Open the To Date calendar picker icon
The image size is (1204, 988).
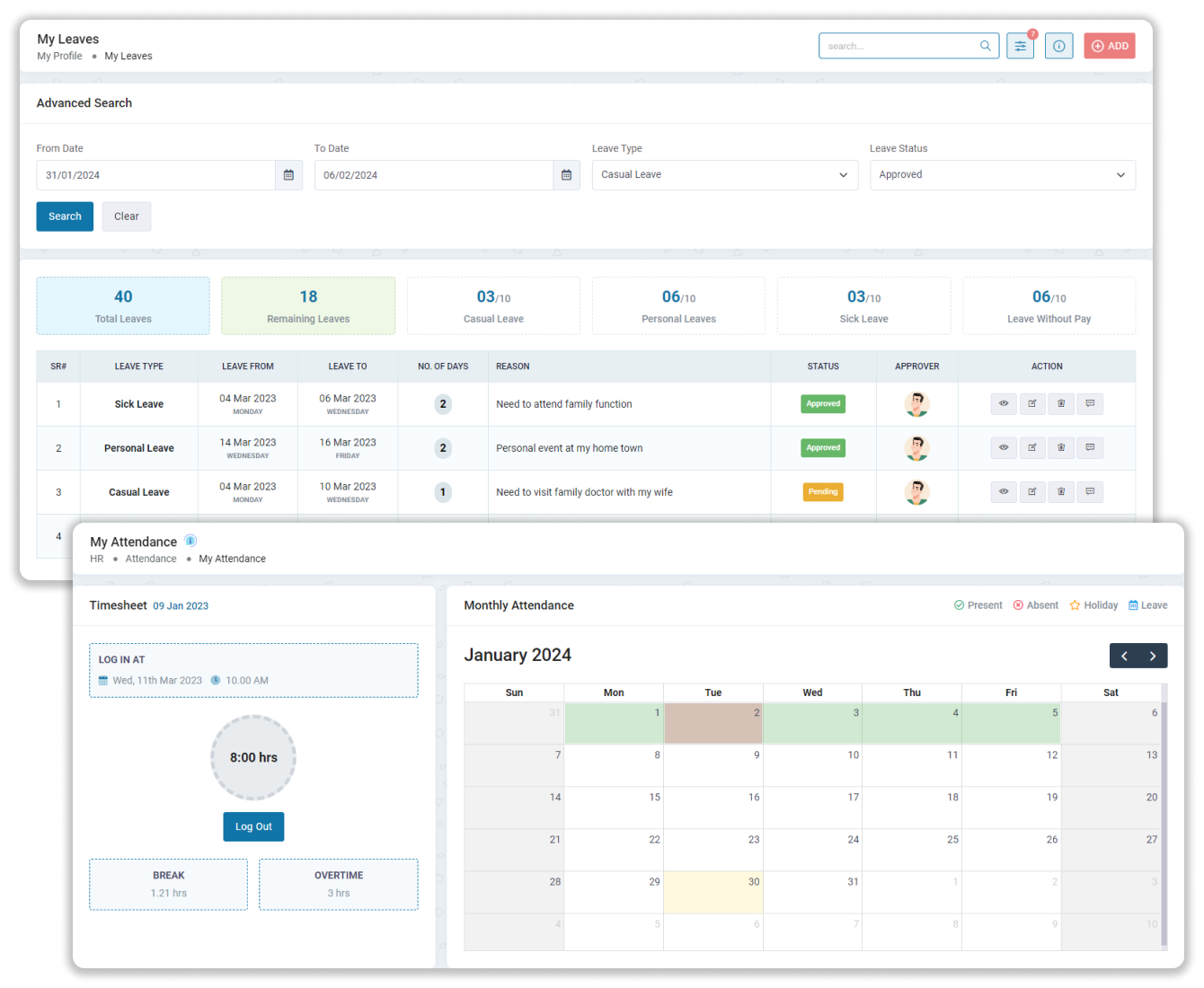coord(566,175)
